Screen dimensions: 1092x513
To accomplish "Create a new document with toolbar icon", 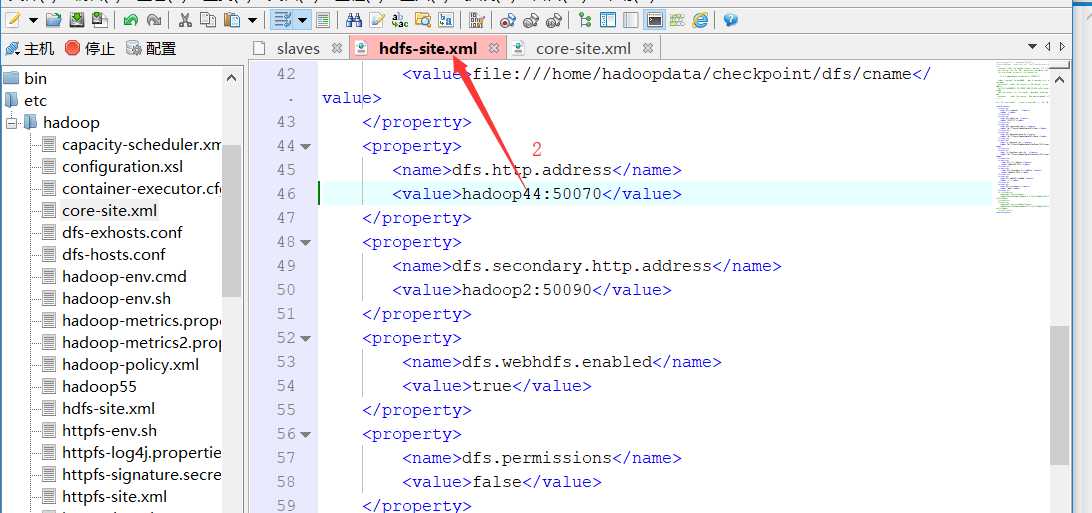I will 13,19.
